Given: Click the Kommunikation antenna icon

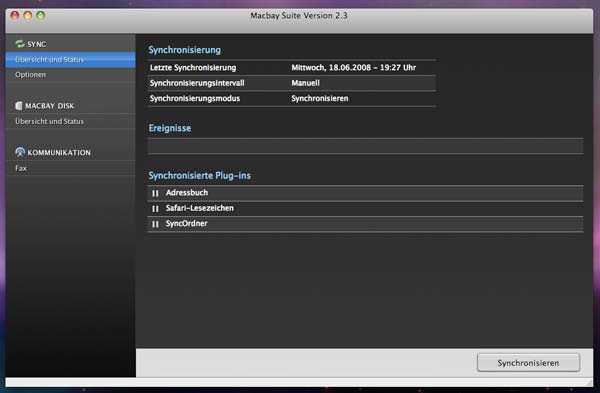Looking at the screenshot, I should tap(20, 152).
